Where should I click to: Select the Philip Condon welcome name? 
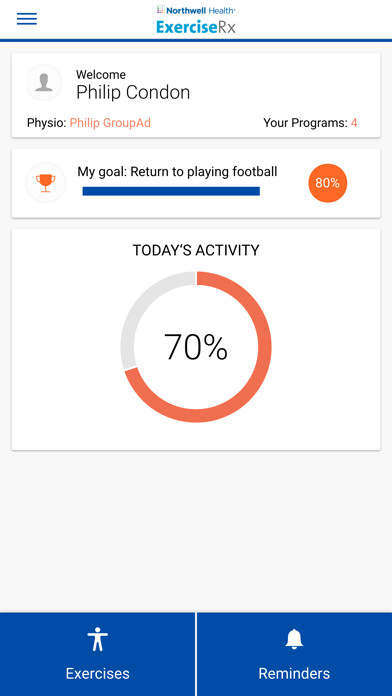point(133,92)
